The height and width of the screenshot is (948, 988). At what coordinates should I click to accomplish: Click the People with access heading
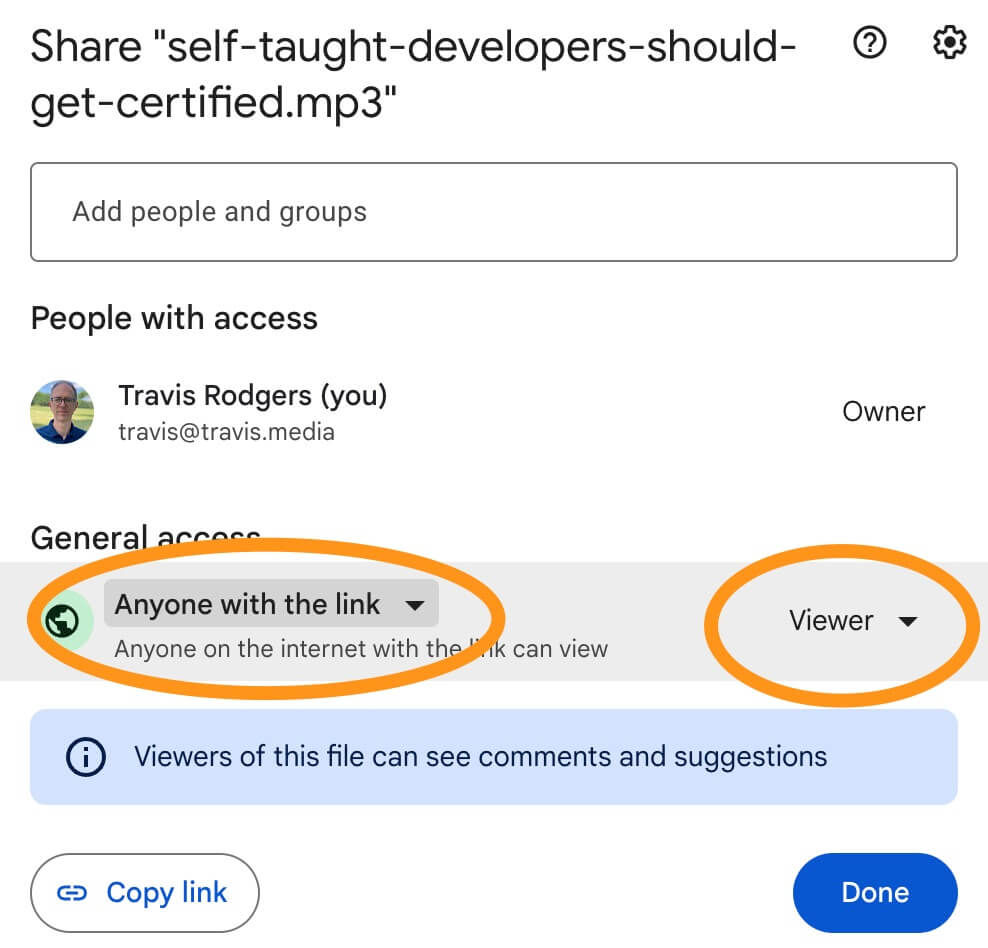click(x=174, y=318)
